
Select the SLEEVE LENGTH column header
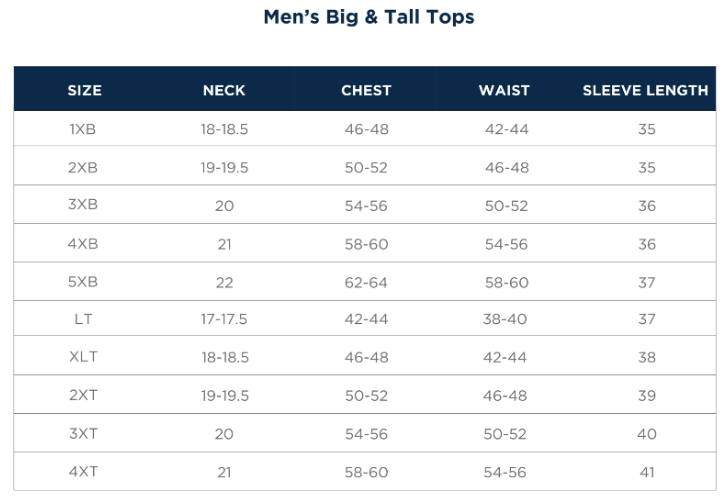(645, 90)
